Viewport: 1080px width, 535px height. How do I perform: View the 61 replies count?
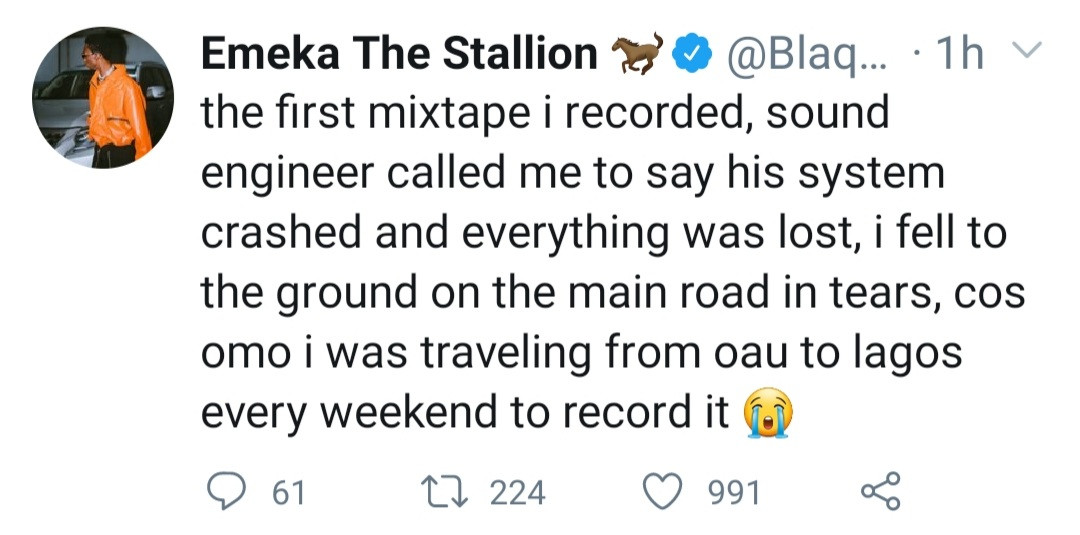(x=288, y=492)
